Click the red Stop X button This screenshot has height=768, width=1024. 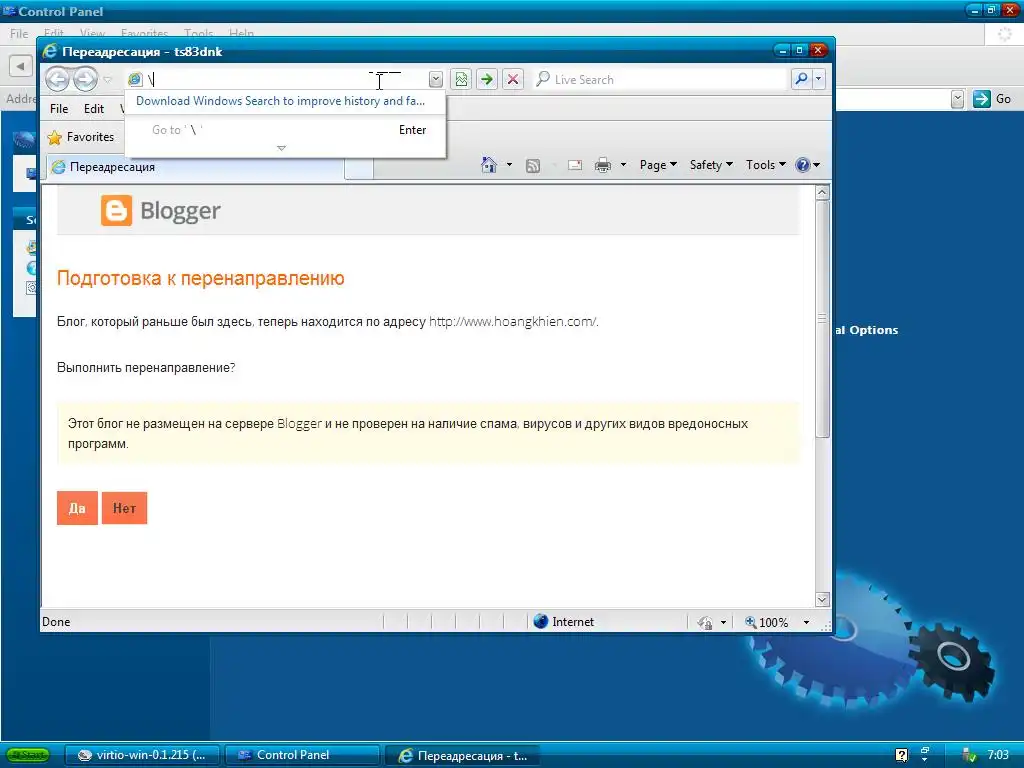pyautogui.click(x=513, y=80)
